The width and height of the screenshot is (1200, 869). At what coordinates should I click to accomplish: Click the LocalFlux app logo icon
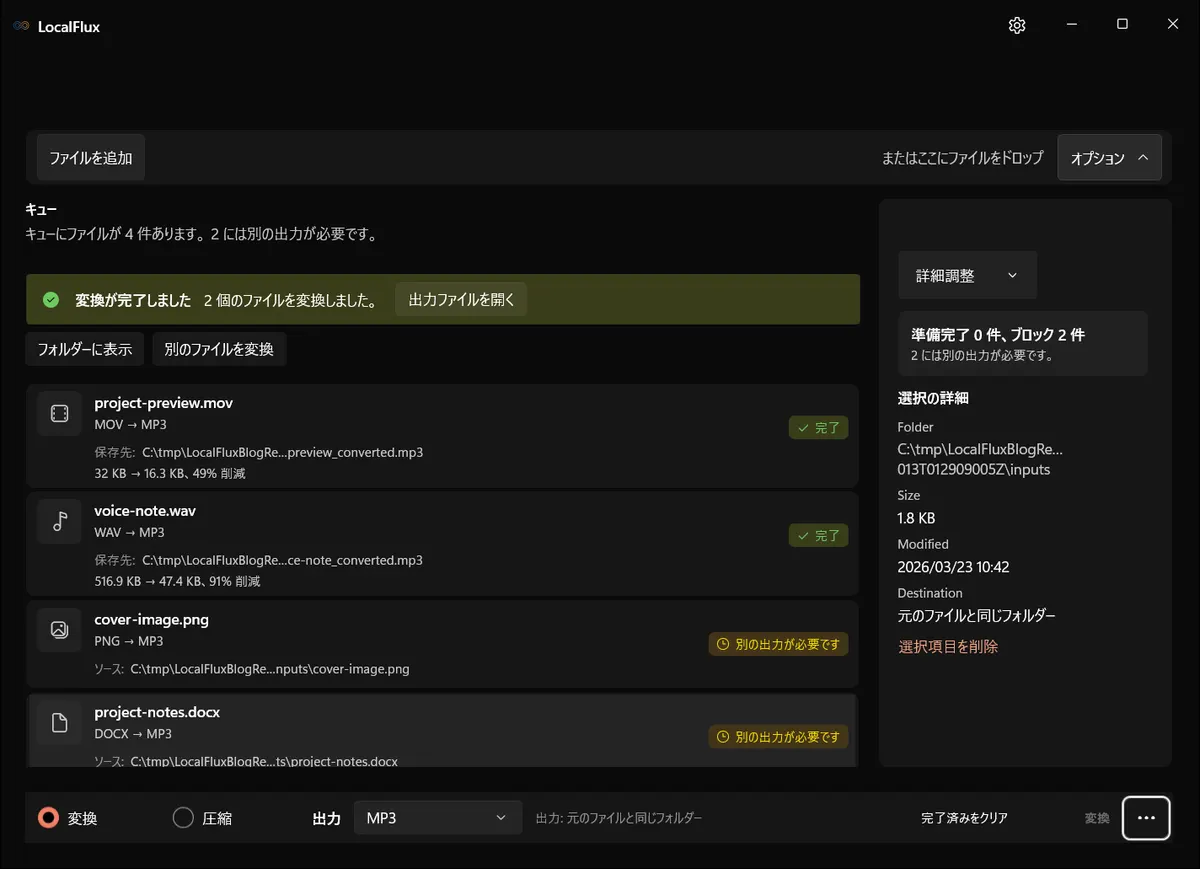21,27
